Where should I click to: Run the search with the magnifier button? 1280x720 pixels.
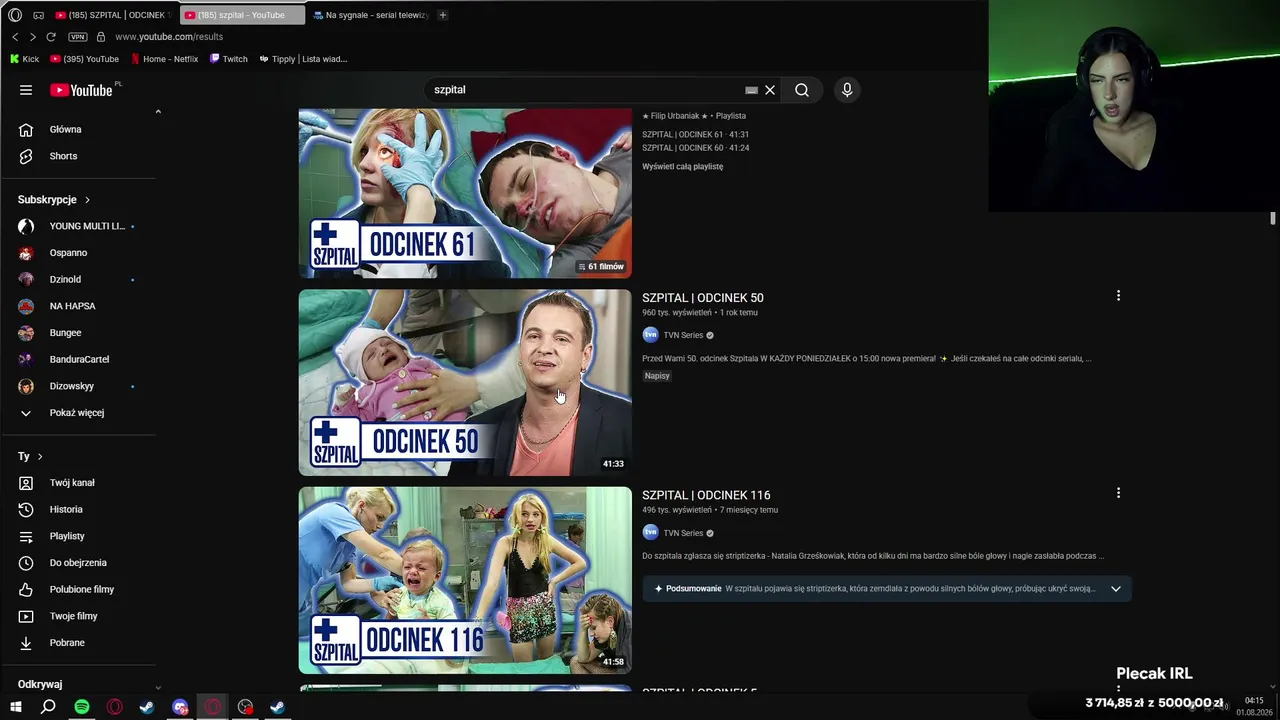(802, 90)
